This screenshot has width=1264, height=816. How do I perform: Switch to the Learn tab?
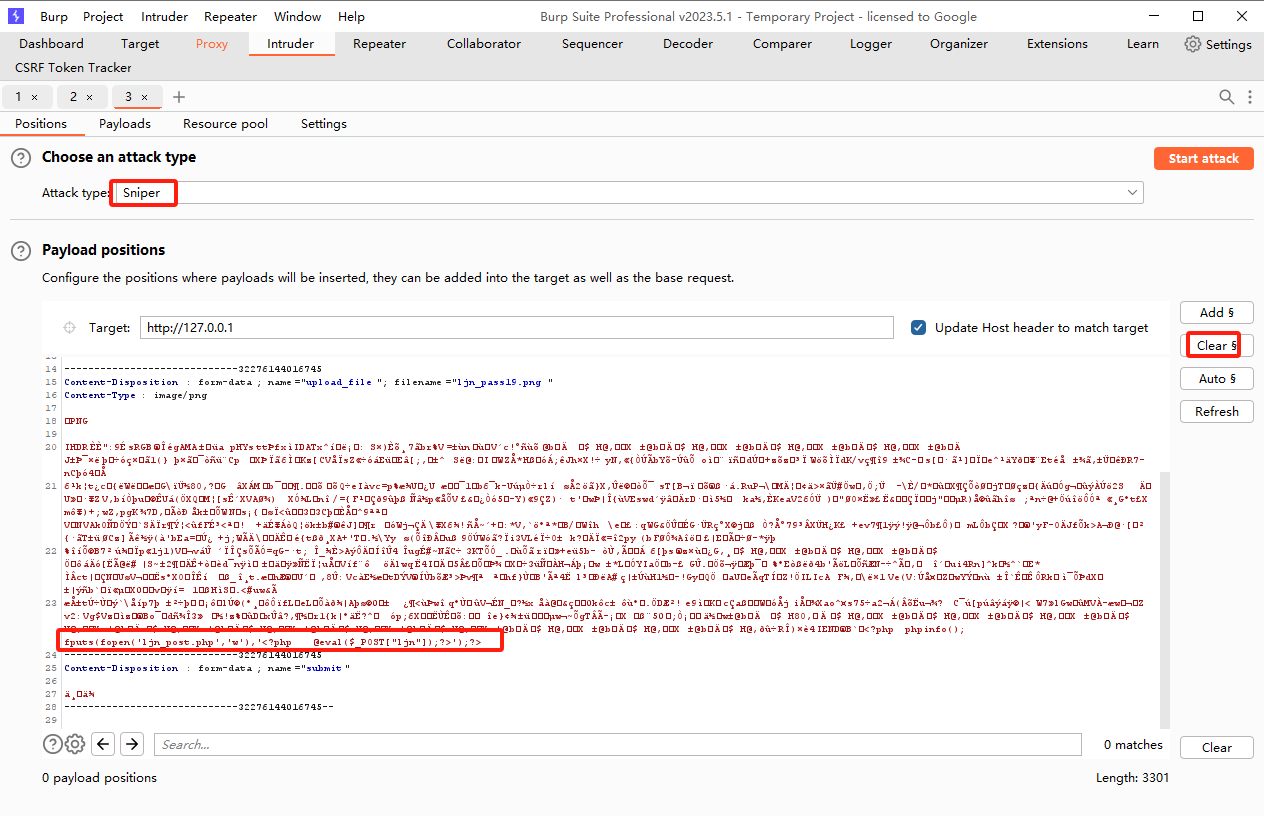(x=1143, y=44)
